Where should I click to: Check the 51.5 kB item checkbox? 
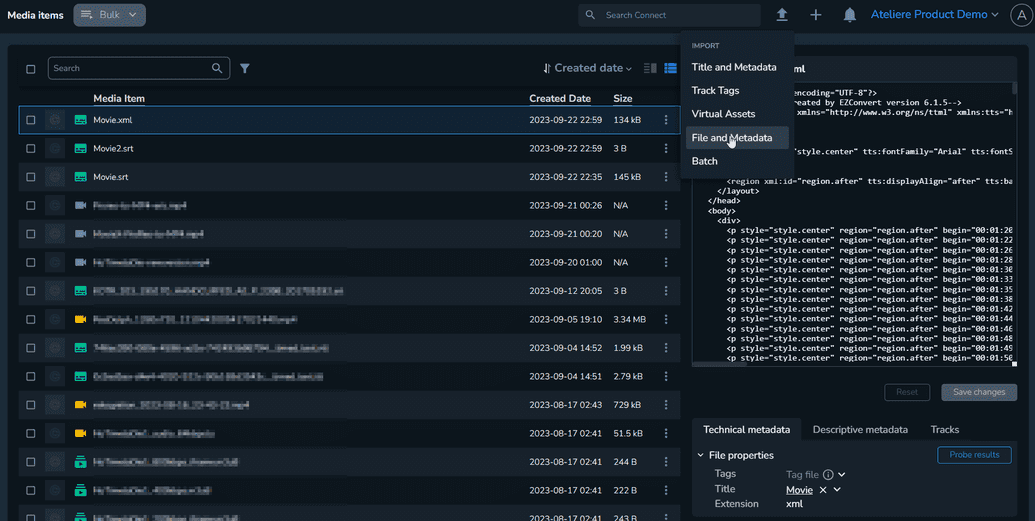30,433
